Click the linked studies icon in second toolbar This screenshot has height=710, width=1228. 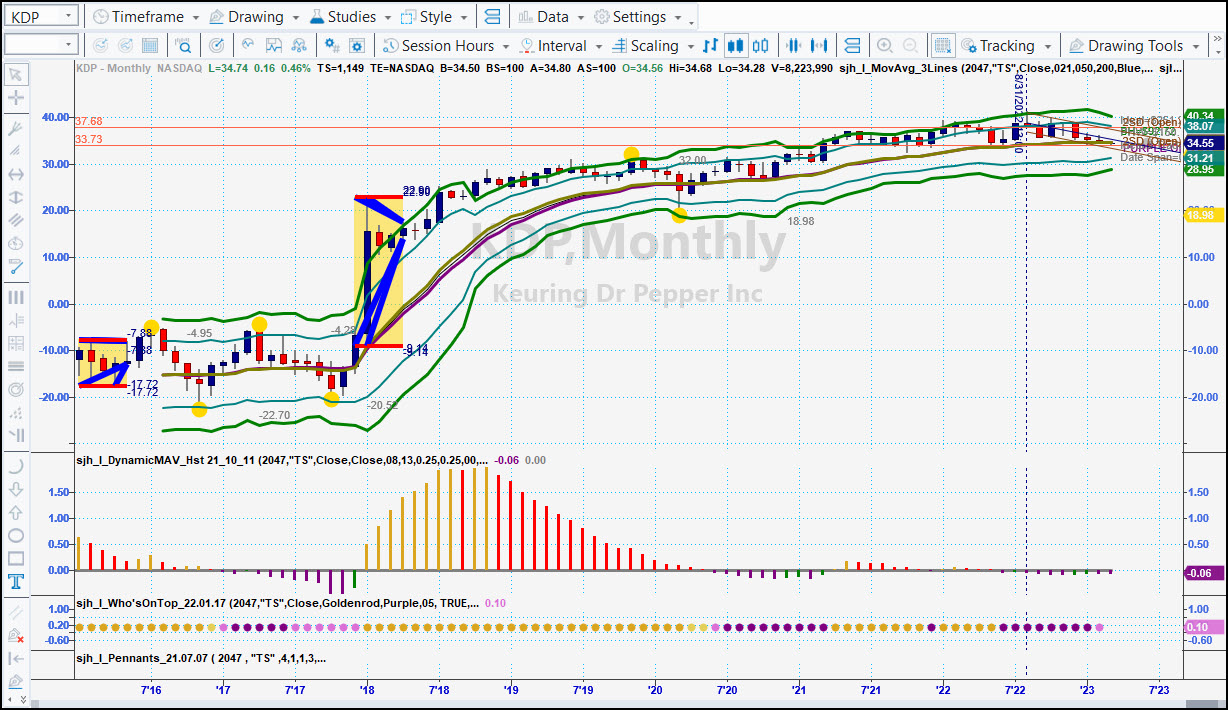pyautogui.click(x=300, y=45)
